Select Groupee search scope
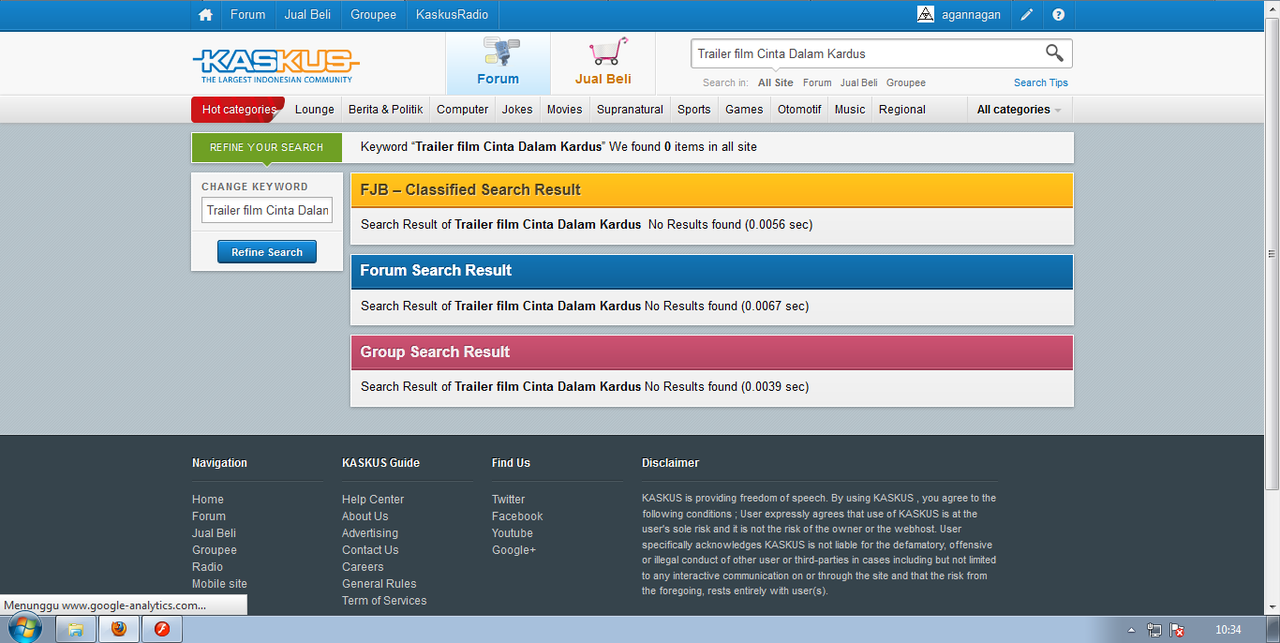The width and height of the screenshot is (1280, 643). [x=906, y=83]
